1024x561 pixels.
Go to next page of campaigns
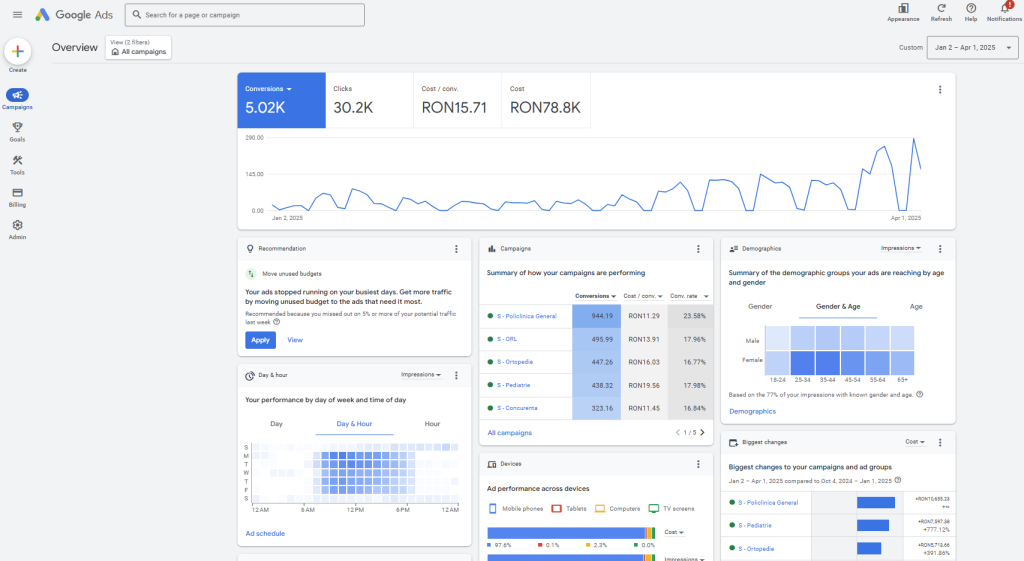[702, 432]
